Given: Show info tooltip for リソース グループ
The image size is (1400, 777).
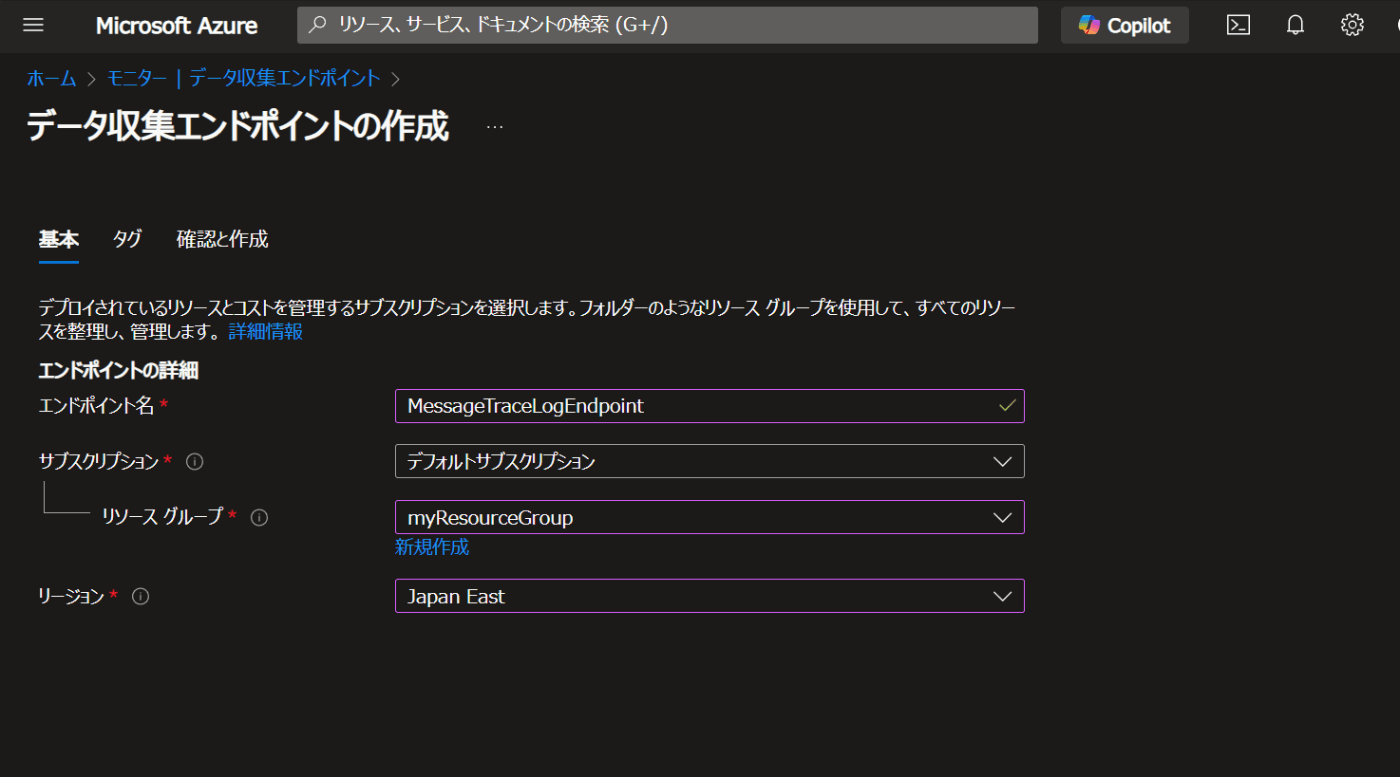Looking at the screenshot, I should (259, 517).
